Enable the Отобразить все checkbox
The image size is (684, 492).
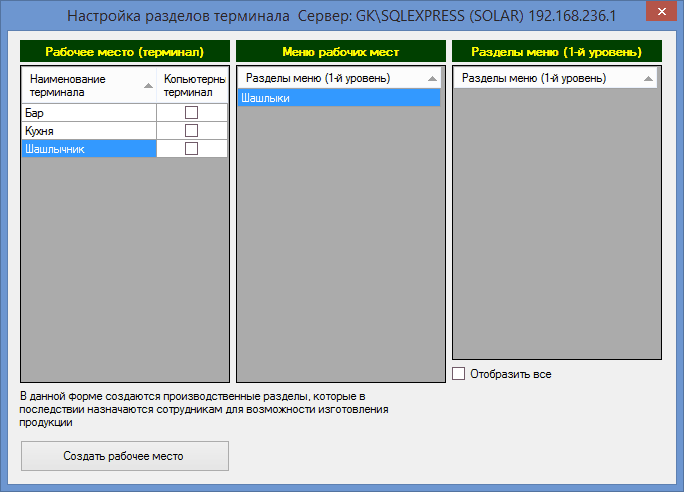coord(460,374)
